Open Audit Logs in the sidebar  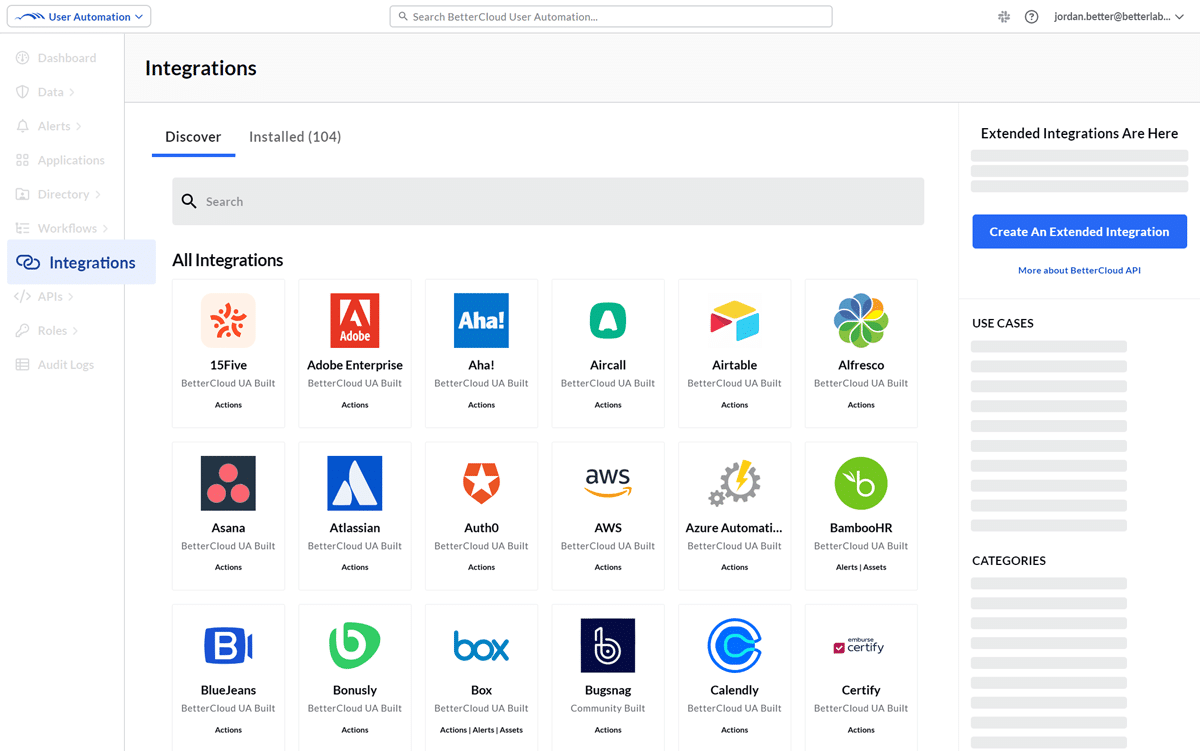point(66,365)
